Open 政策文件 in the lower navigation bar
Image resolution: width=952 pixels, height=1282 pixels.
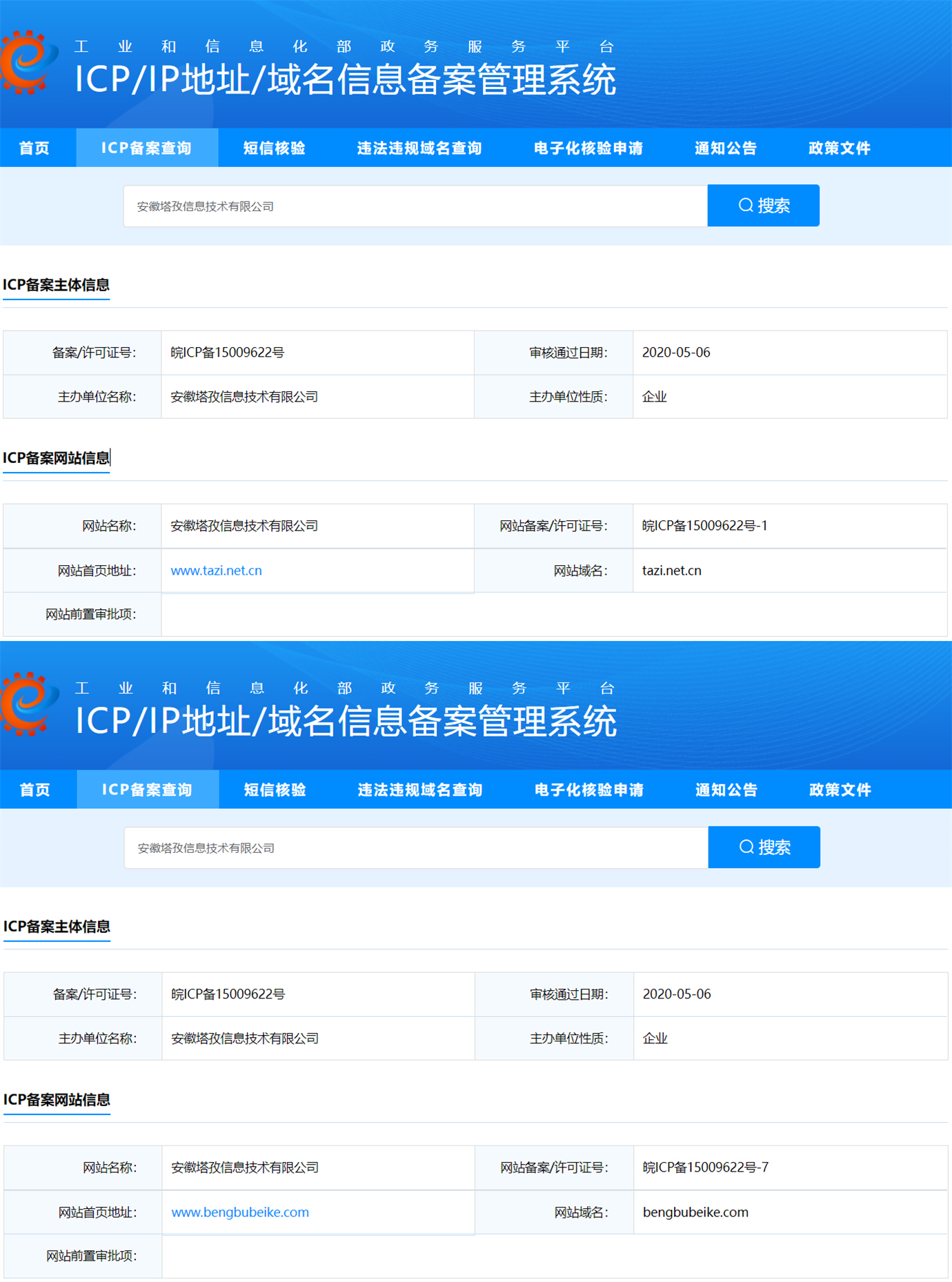click(x=840, y=790)
